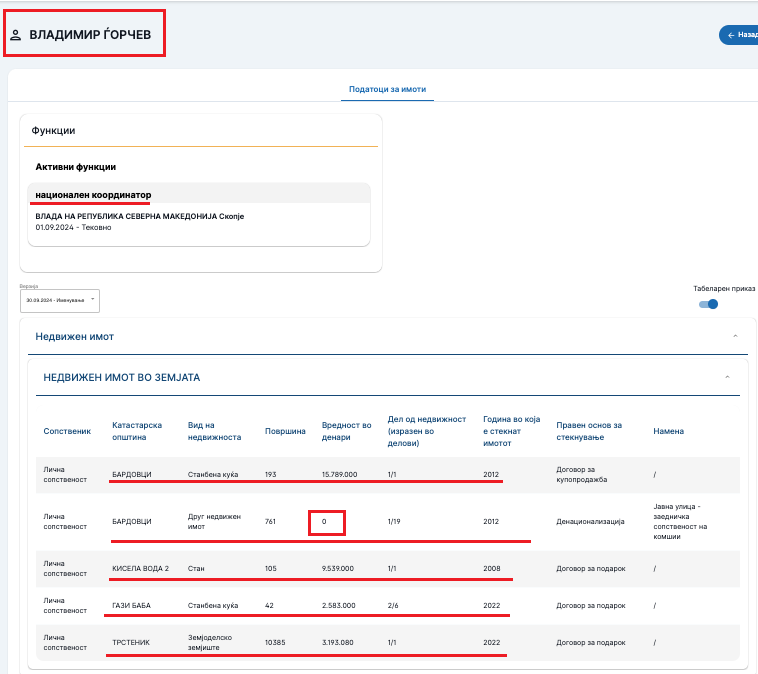Click the Земјоделско земјиште cell
The width and height of the screenshot is (758, 674).
click(210, 643)
